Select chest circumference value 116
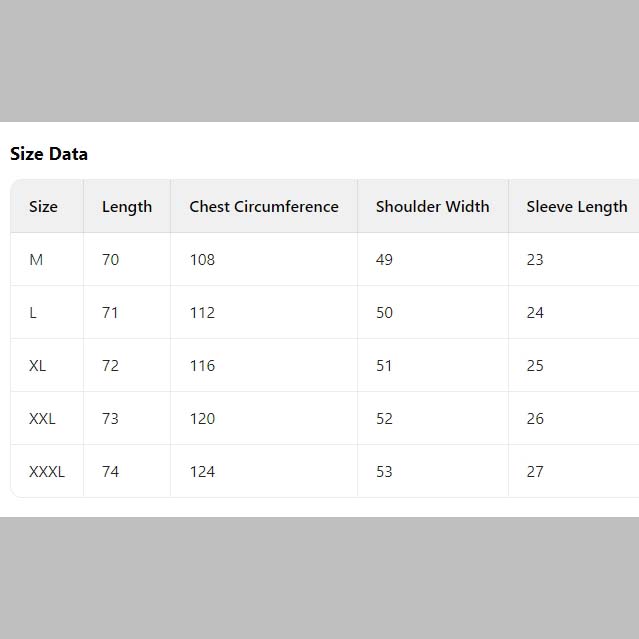639x639 pixels. 202,366
